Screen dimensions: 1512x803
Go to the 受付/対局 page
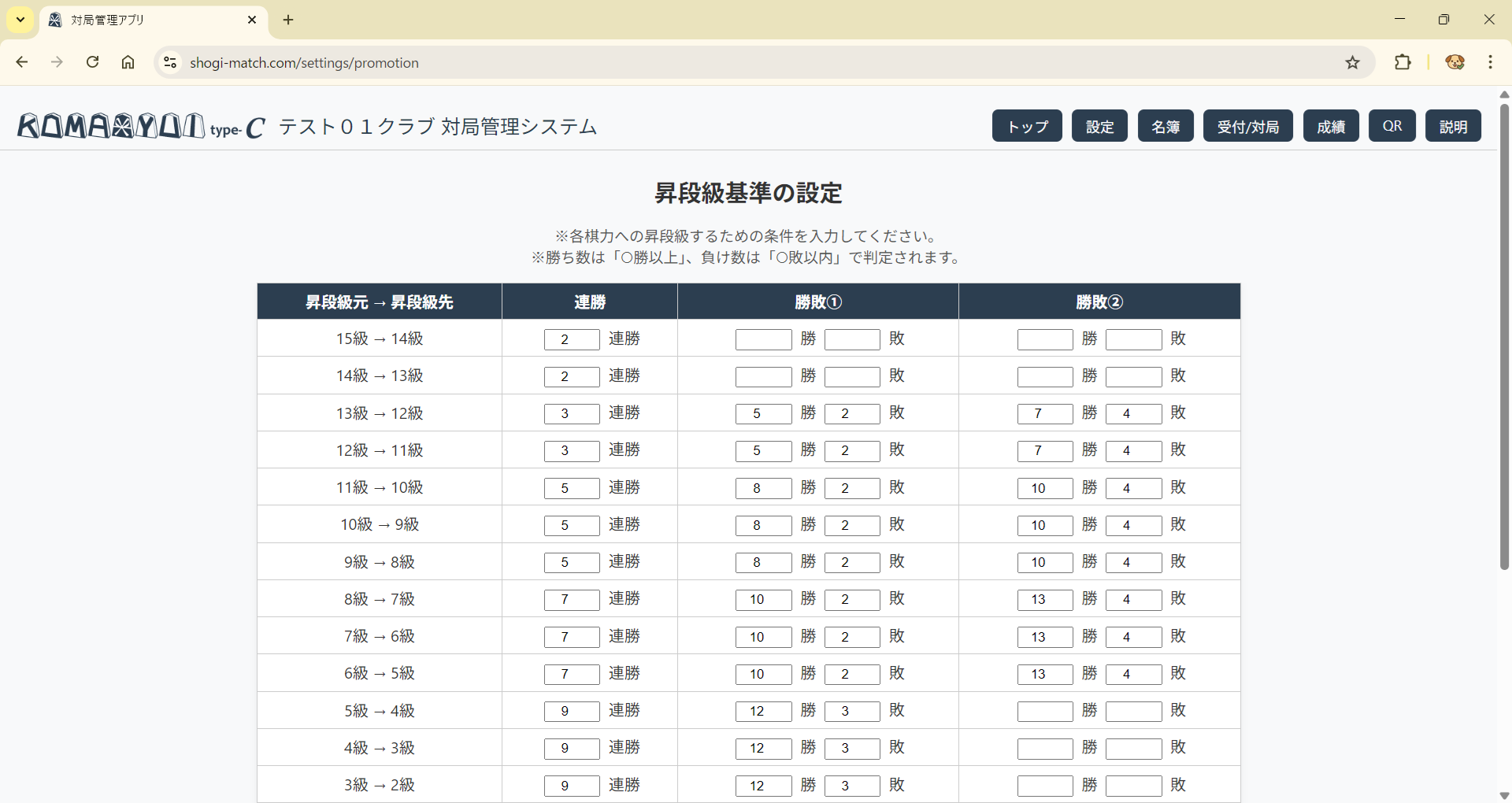tap(1247, 126)
